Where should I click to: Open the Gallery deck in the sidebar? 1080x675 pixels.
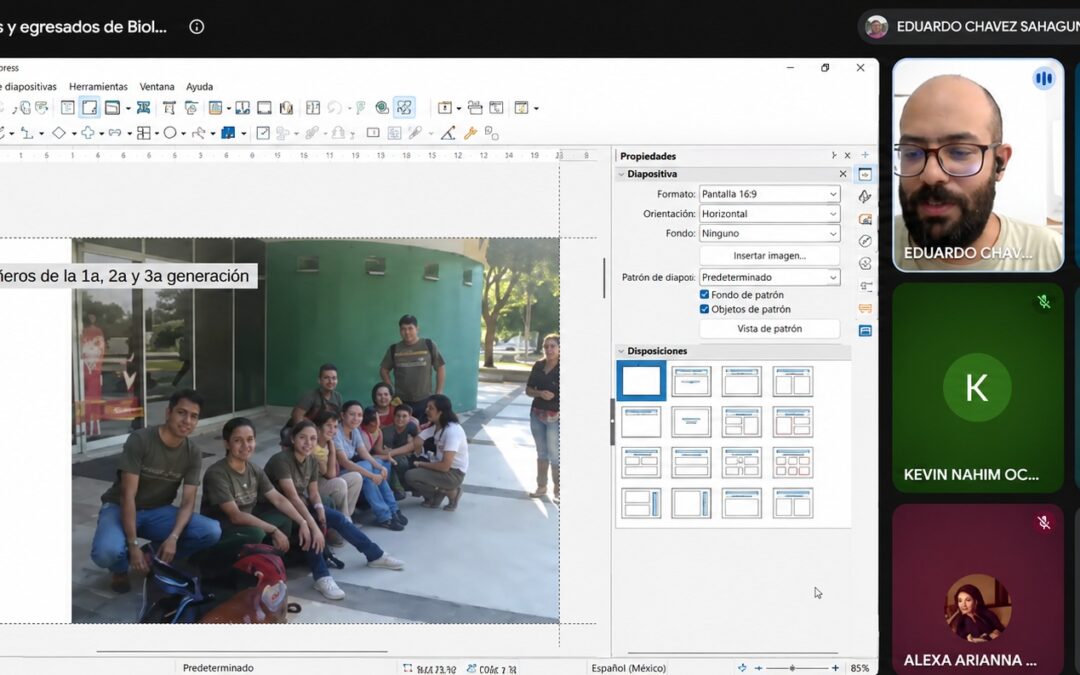[x=865, y=219]
